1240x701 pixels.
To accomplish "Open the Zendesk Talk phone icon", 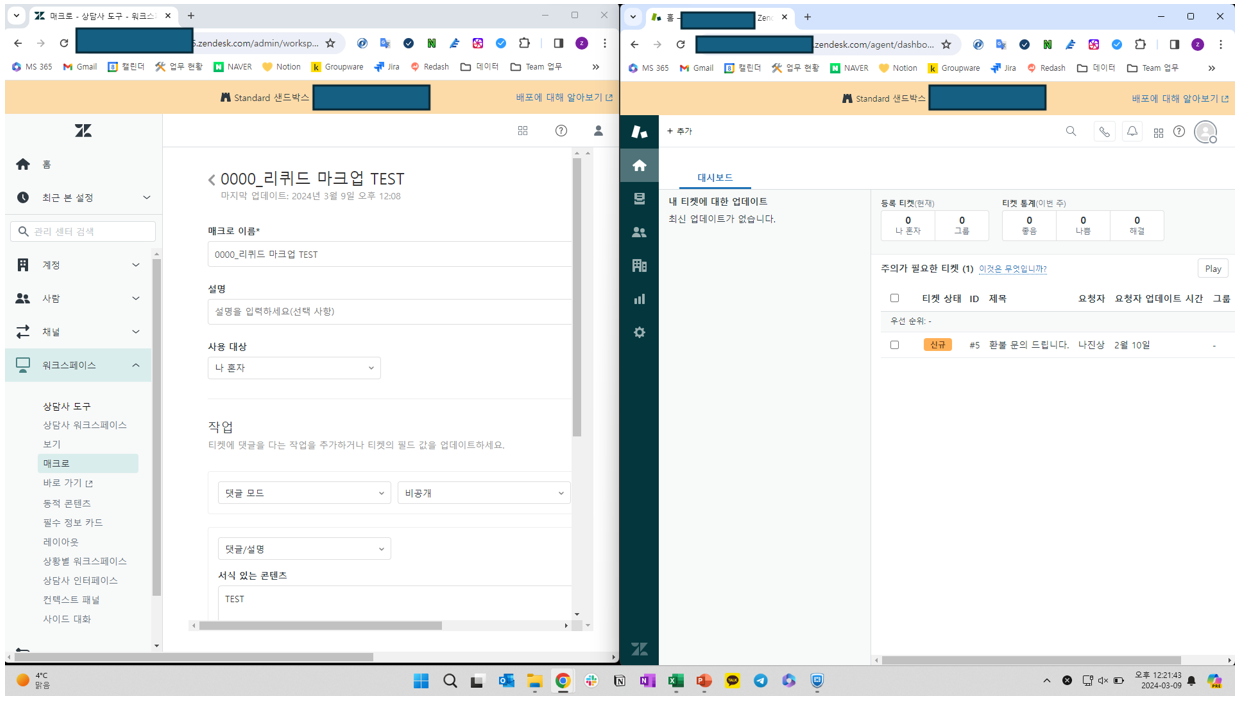I will pyautogui.click(x=1102, y=131).
